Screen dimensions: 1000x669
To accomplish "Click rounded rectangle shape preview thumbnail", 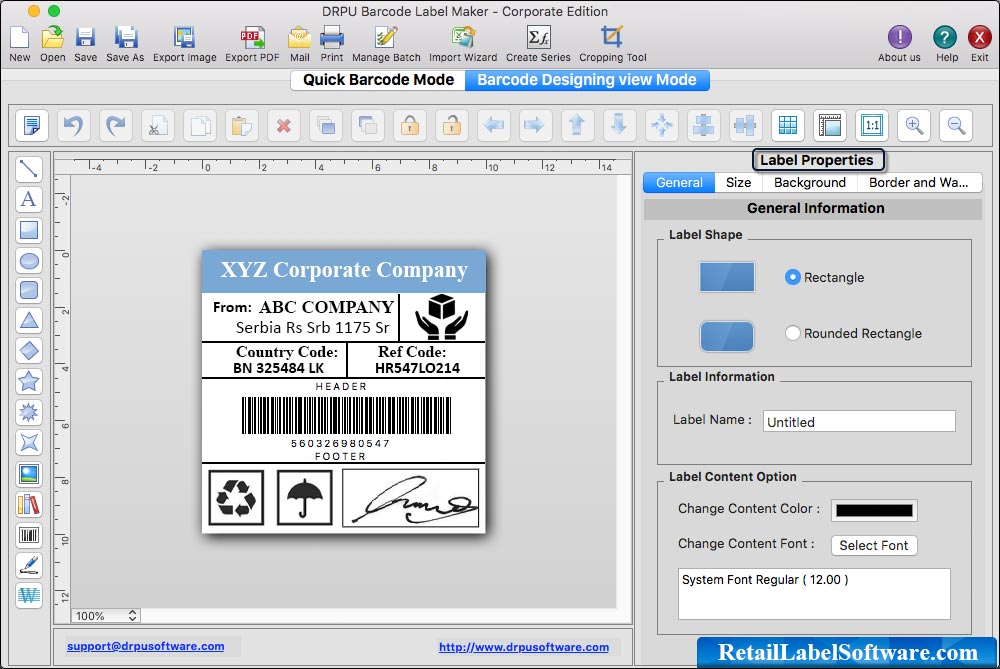I will click(x=726, y=336).
